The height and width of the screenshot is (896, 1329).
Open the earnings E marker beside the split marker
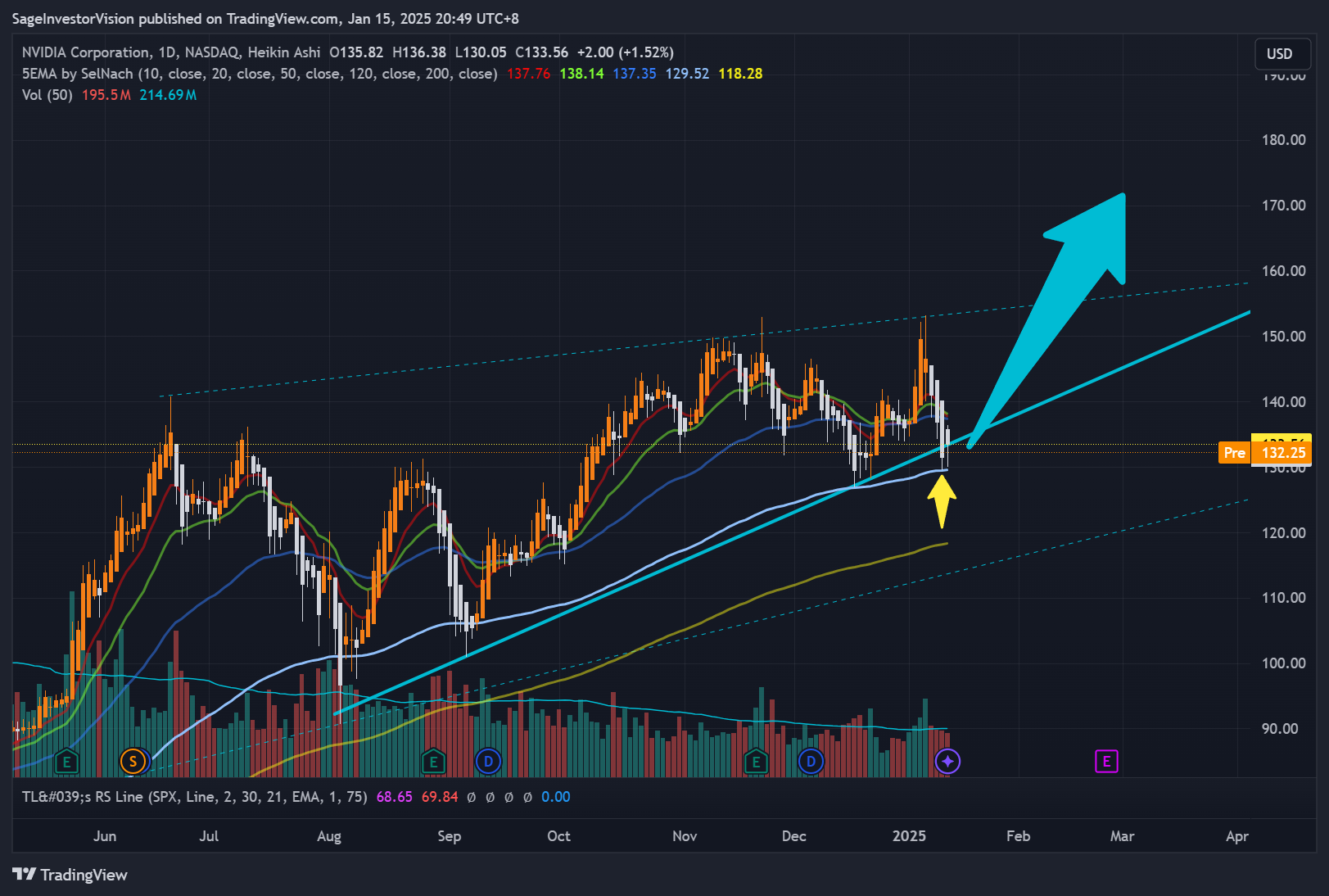[66, 763]
